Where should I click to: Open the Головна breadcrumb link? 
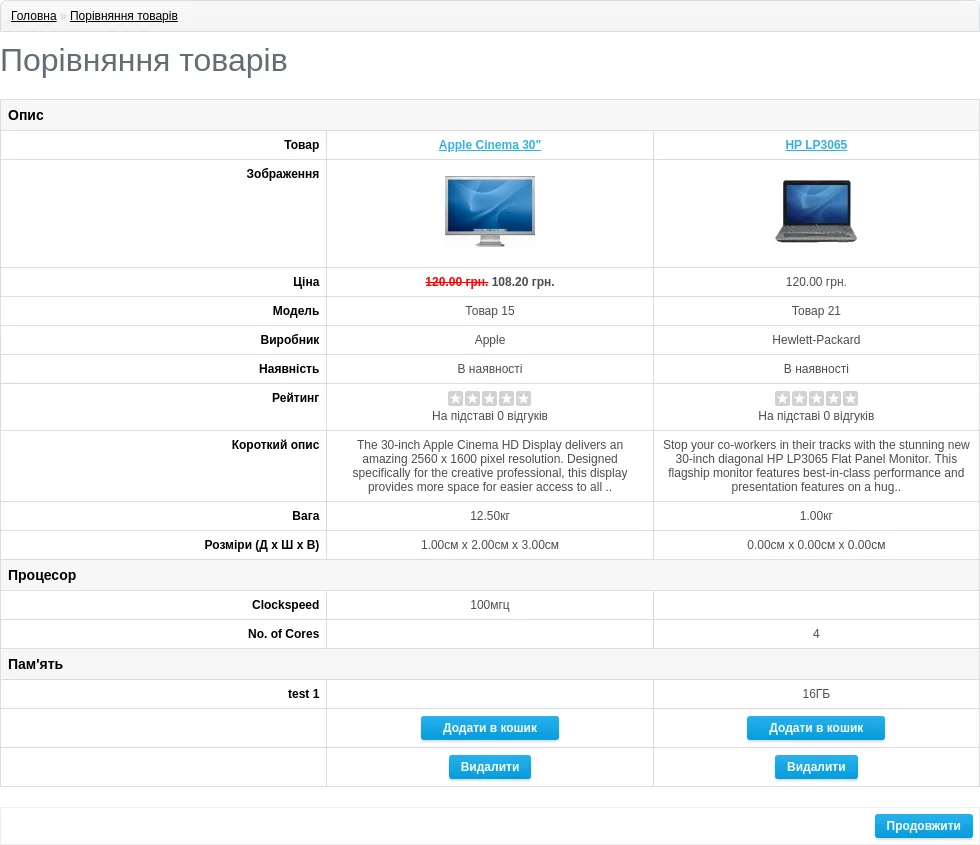34,16
